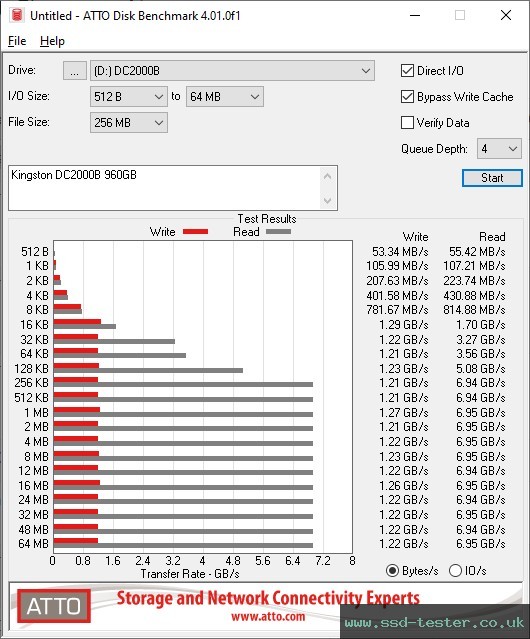Open the File menu

(x=17, y=41)
